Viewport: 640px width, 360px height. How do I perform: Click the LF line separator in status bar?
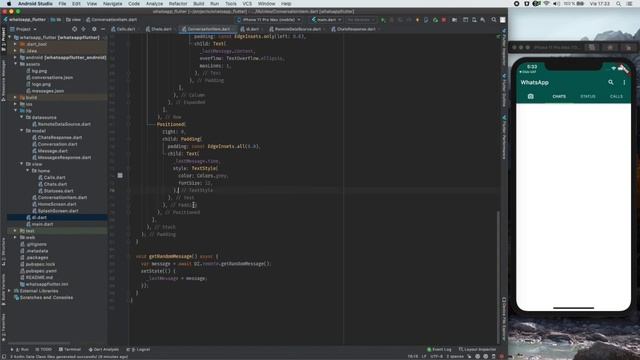pyautogui.click(x=424, y=356)
